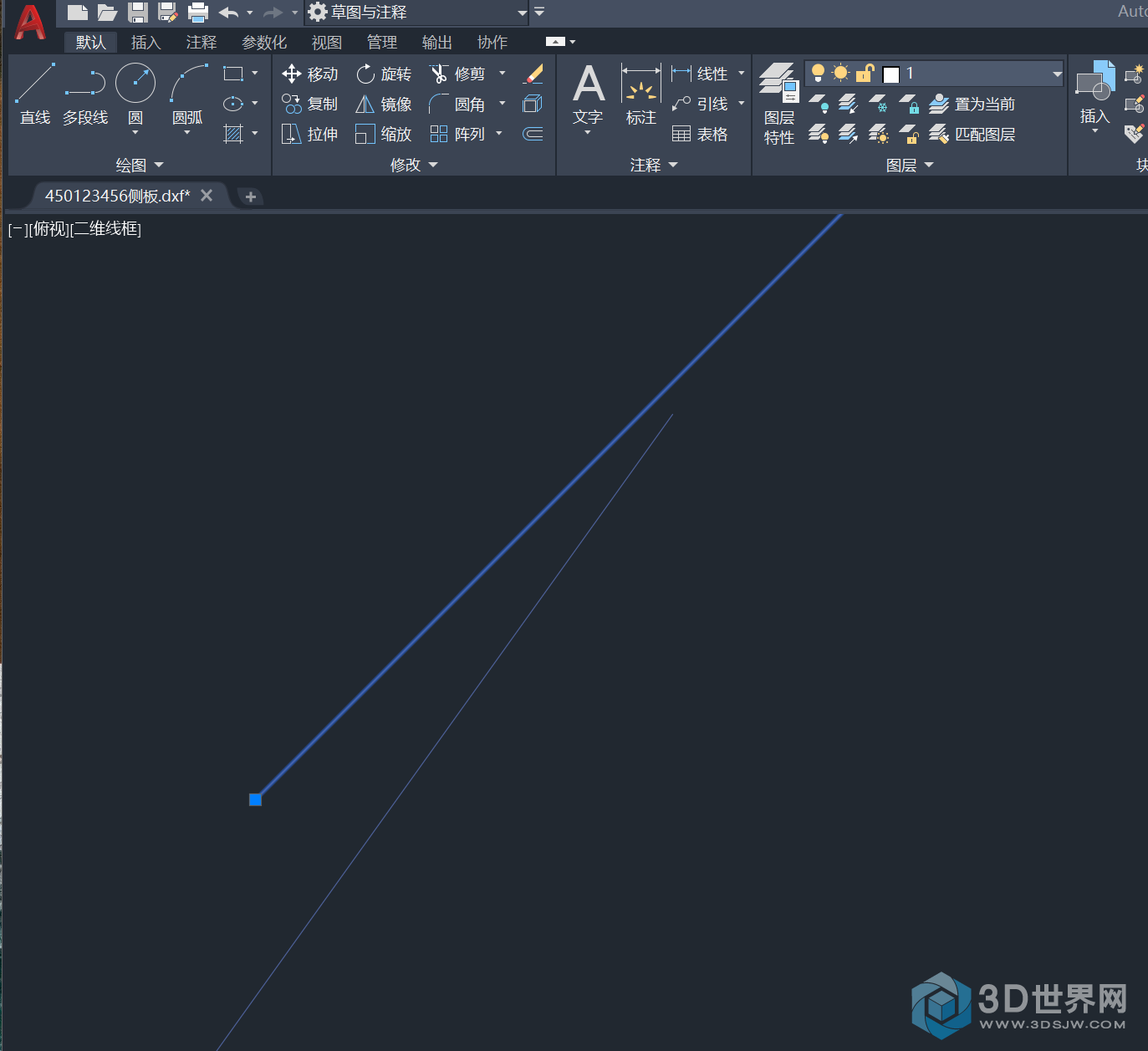1148x1051 pixels.
Task: Open the Linear dimension dropdown arrow
Action: click(x=742, y=74)
